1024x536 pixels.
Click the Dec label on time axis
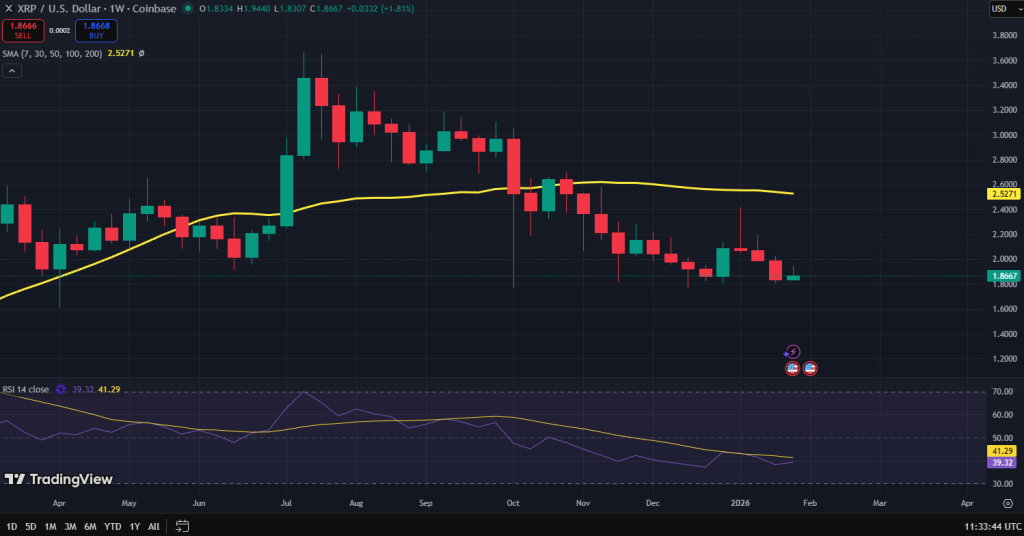click(652, 503)
